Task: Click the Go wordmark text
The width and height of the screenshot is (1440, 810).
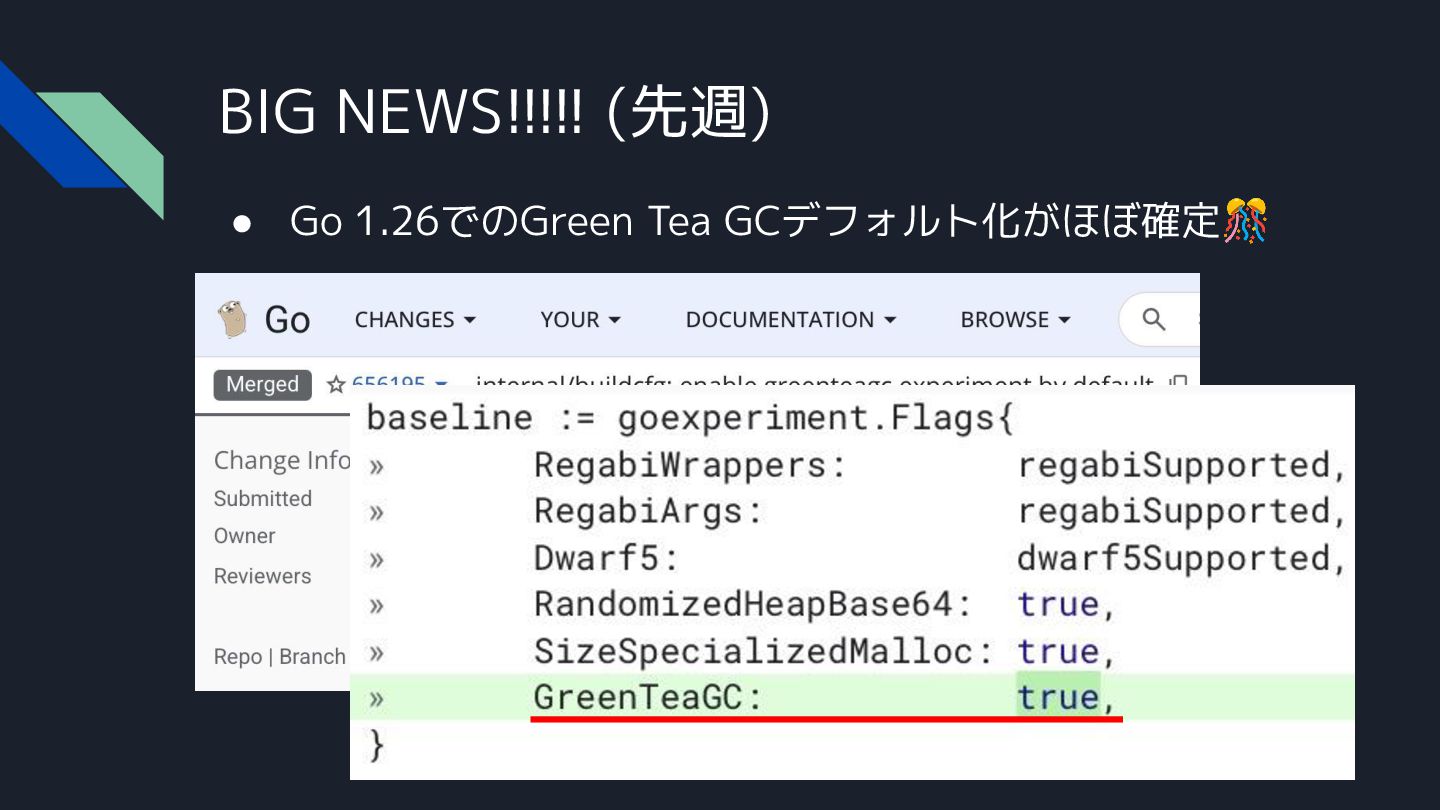Action: [287, 320]
